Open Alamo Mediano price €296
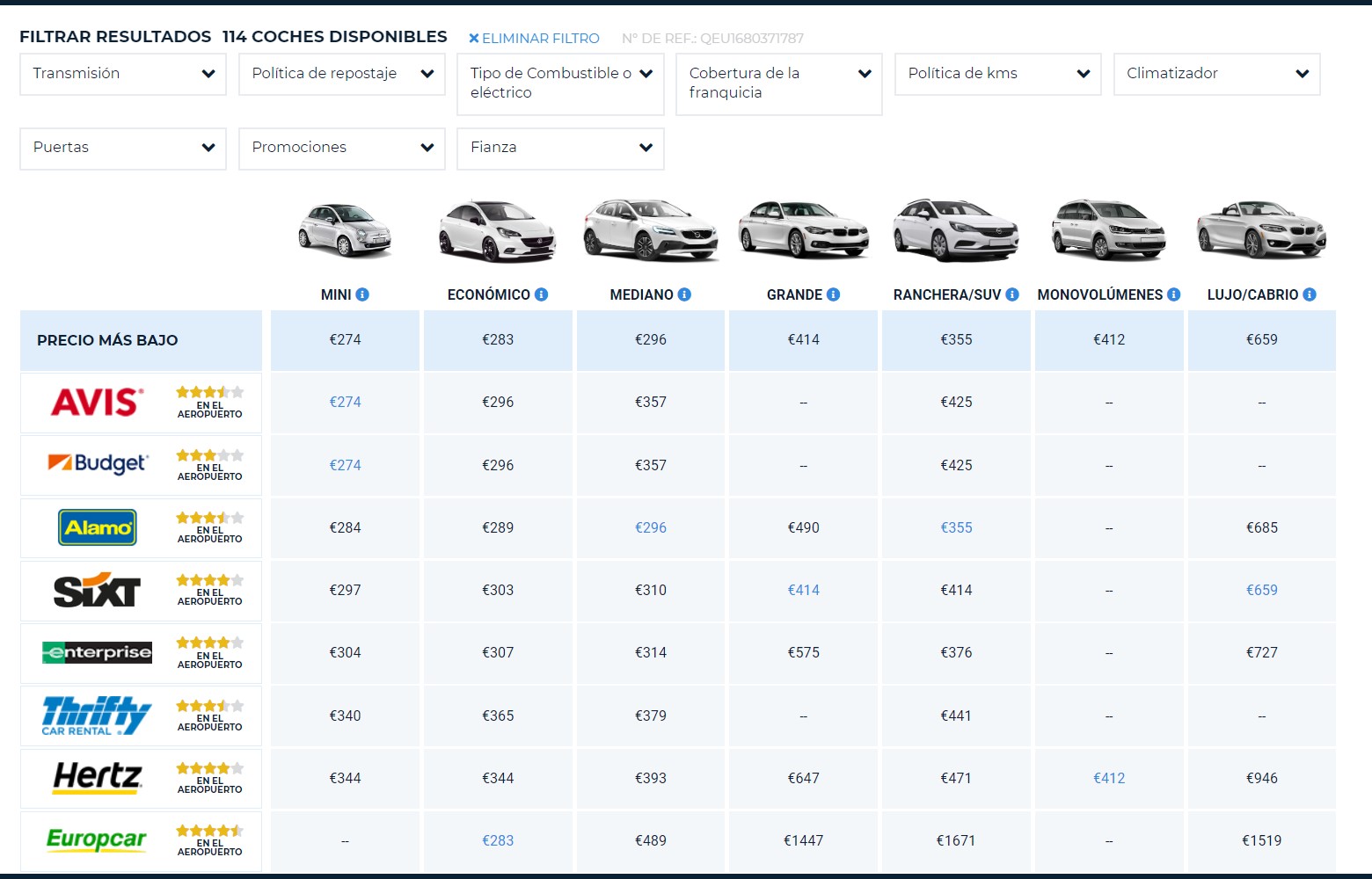Screen dimensions: 1372x879 tap(651, 527)
